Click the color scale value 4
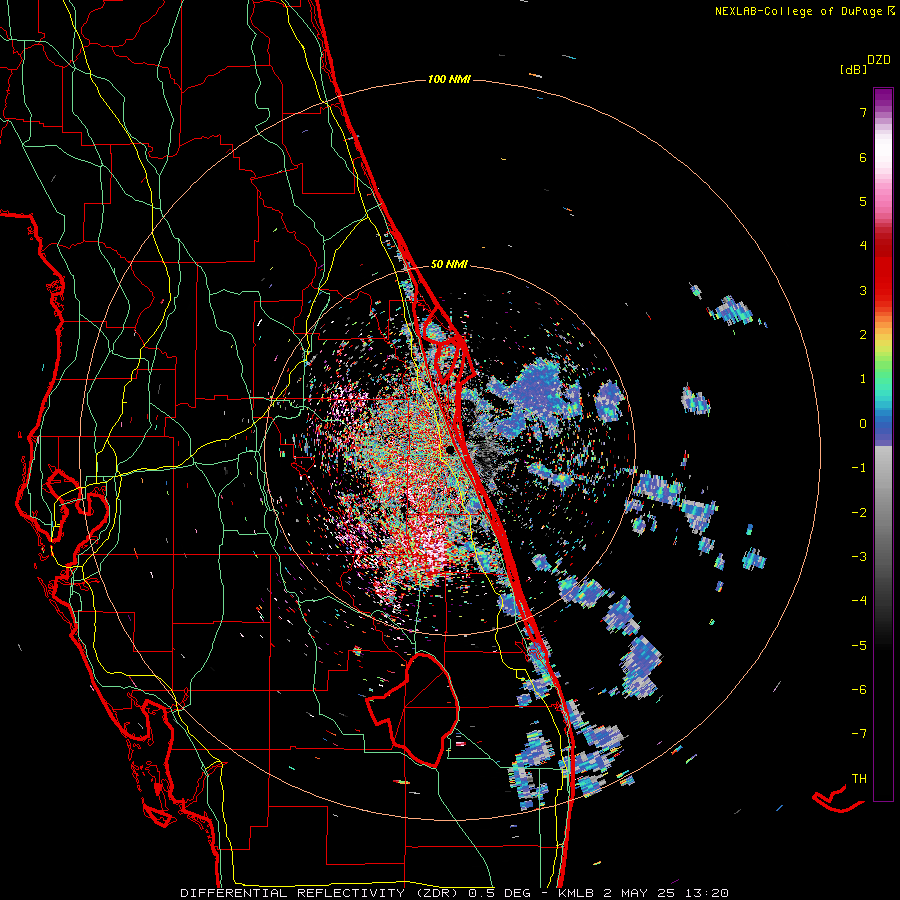 tap(863, 246)
